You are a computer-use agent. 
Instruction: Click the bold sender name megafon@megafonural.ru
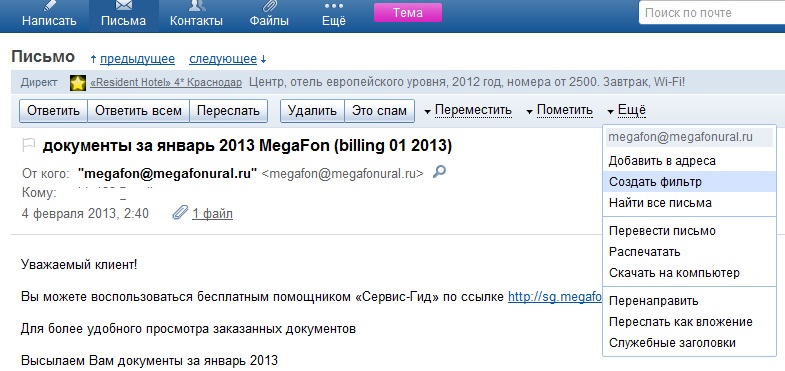[x=168, y=173]
